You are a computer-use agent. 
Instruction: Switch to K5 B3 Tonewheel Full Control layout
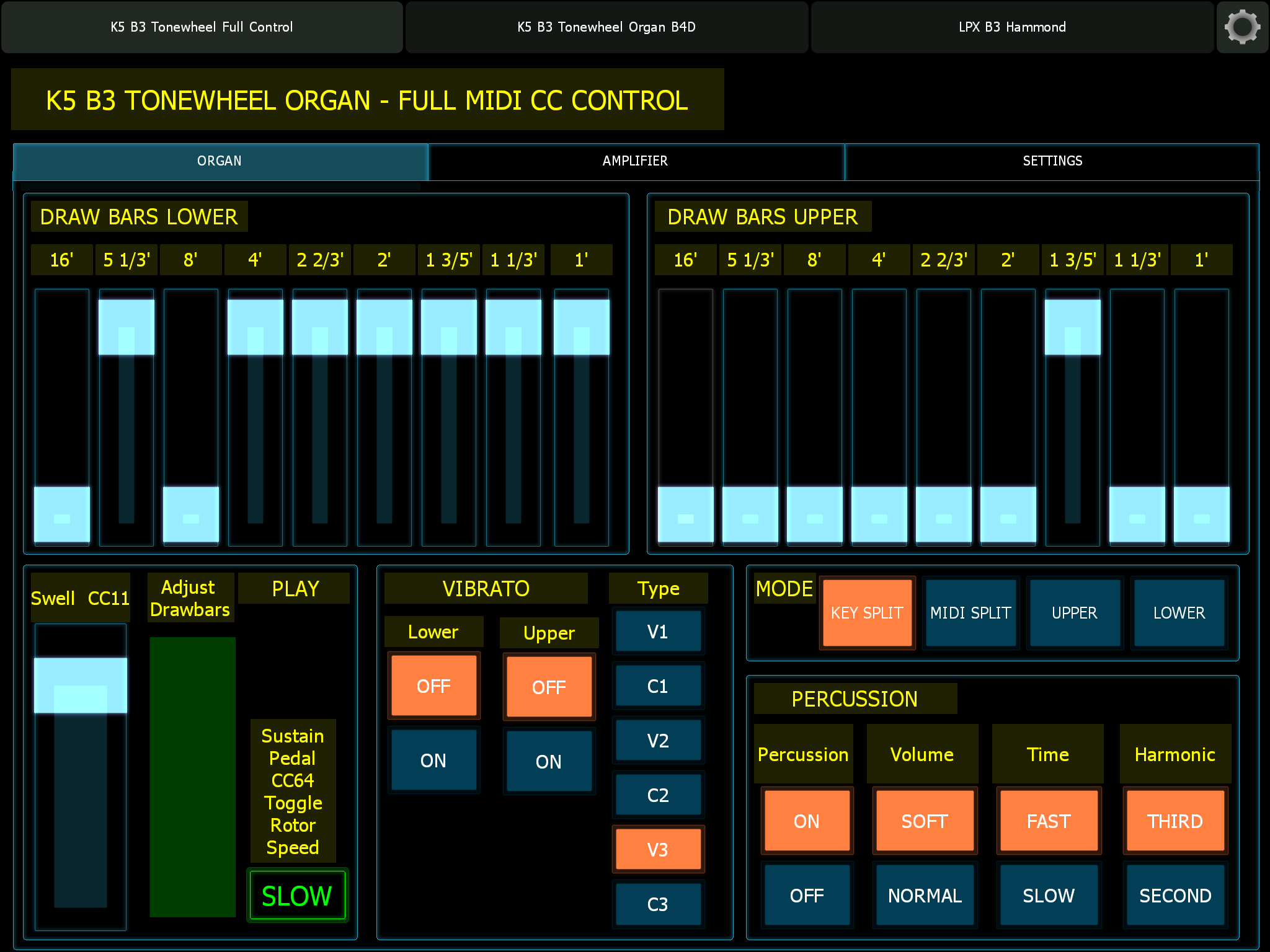[202, 27]
